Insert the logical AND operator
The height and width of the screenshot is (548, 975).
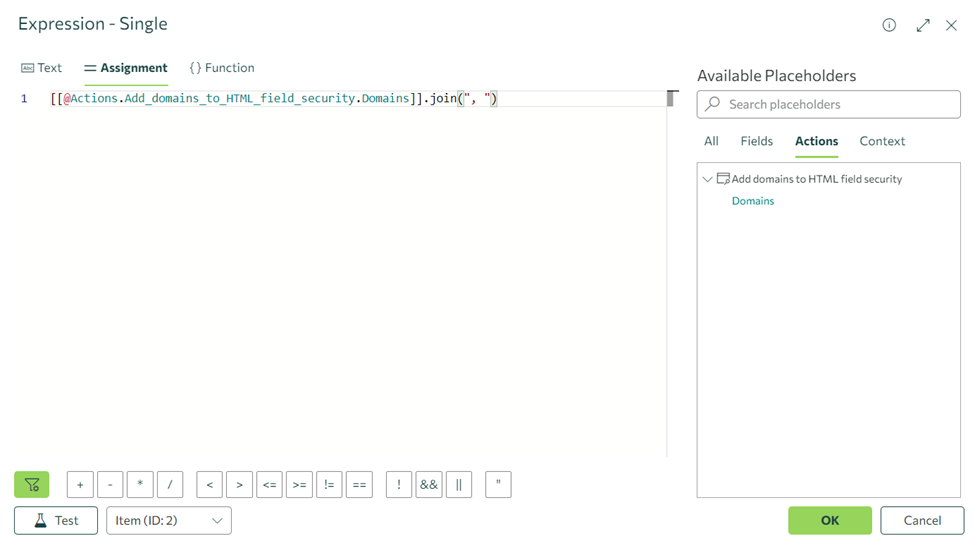click(x=429, y=485)
